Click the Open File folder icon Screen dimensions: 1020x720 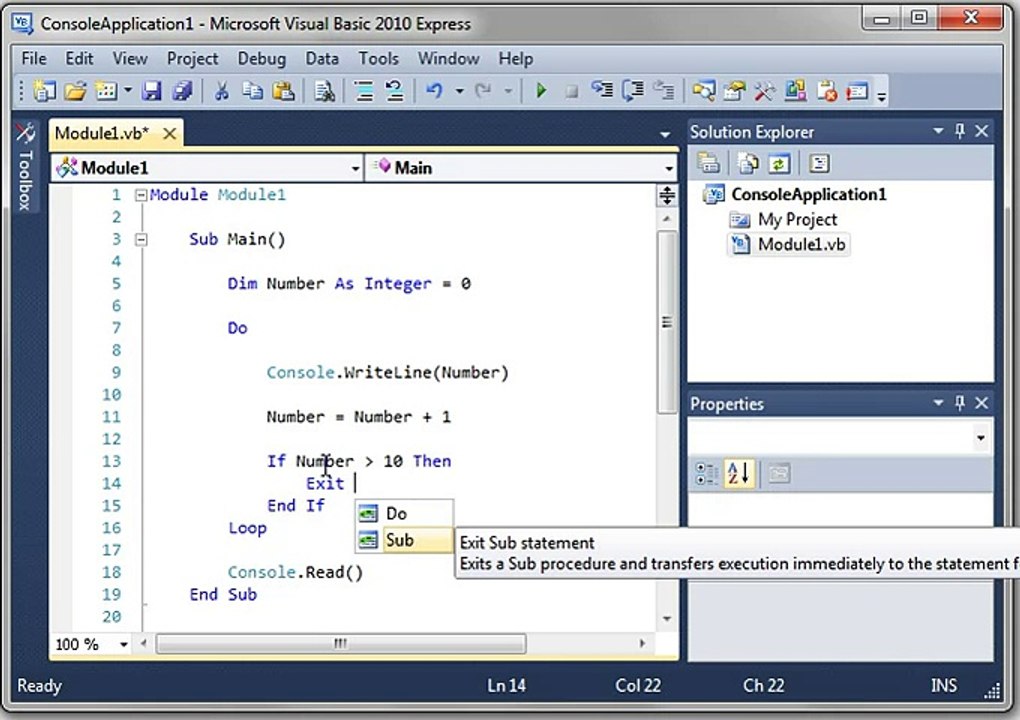click(x=75, y=90)
